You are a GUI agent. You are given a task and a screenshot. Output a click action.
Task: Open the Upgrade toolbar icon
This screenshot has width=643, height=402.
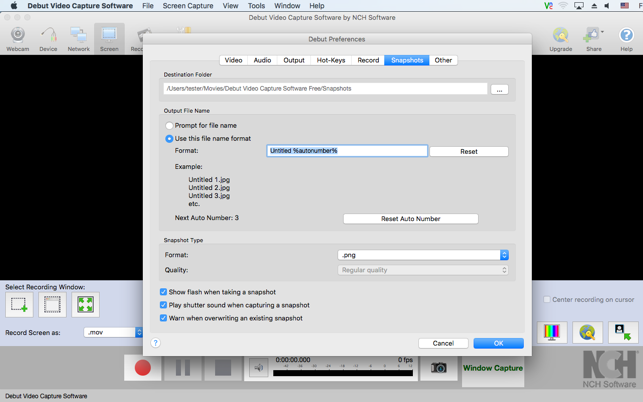[x=560, y=37]
